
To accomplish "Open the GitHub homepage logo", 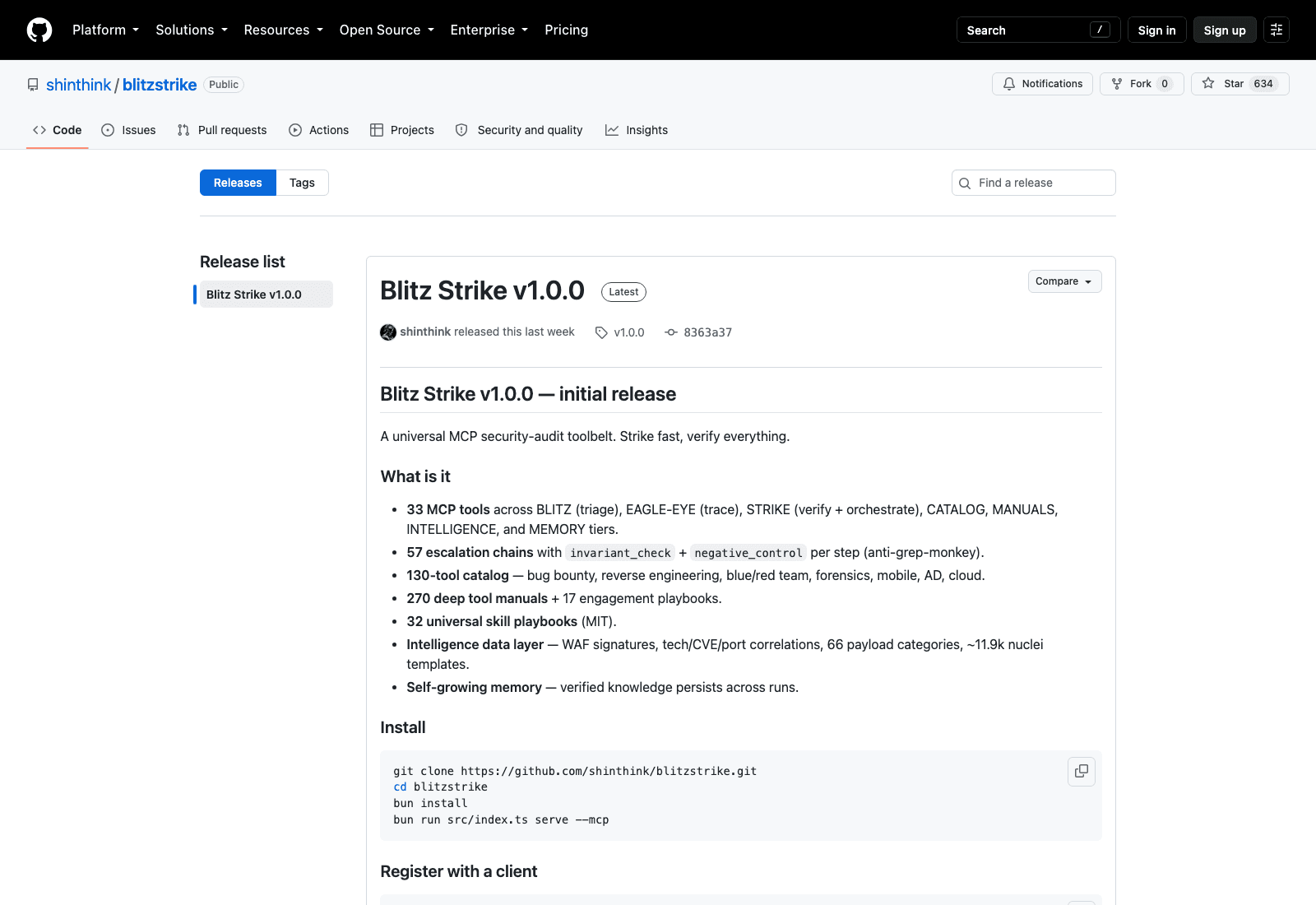I will click(x=39, y=30).
